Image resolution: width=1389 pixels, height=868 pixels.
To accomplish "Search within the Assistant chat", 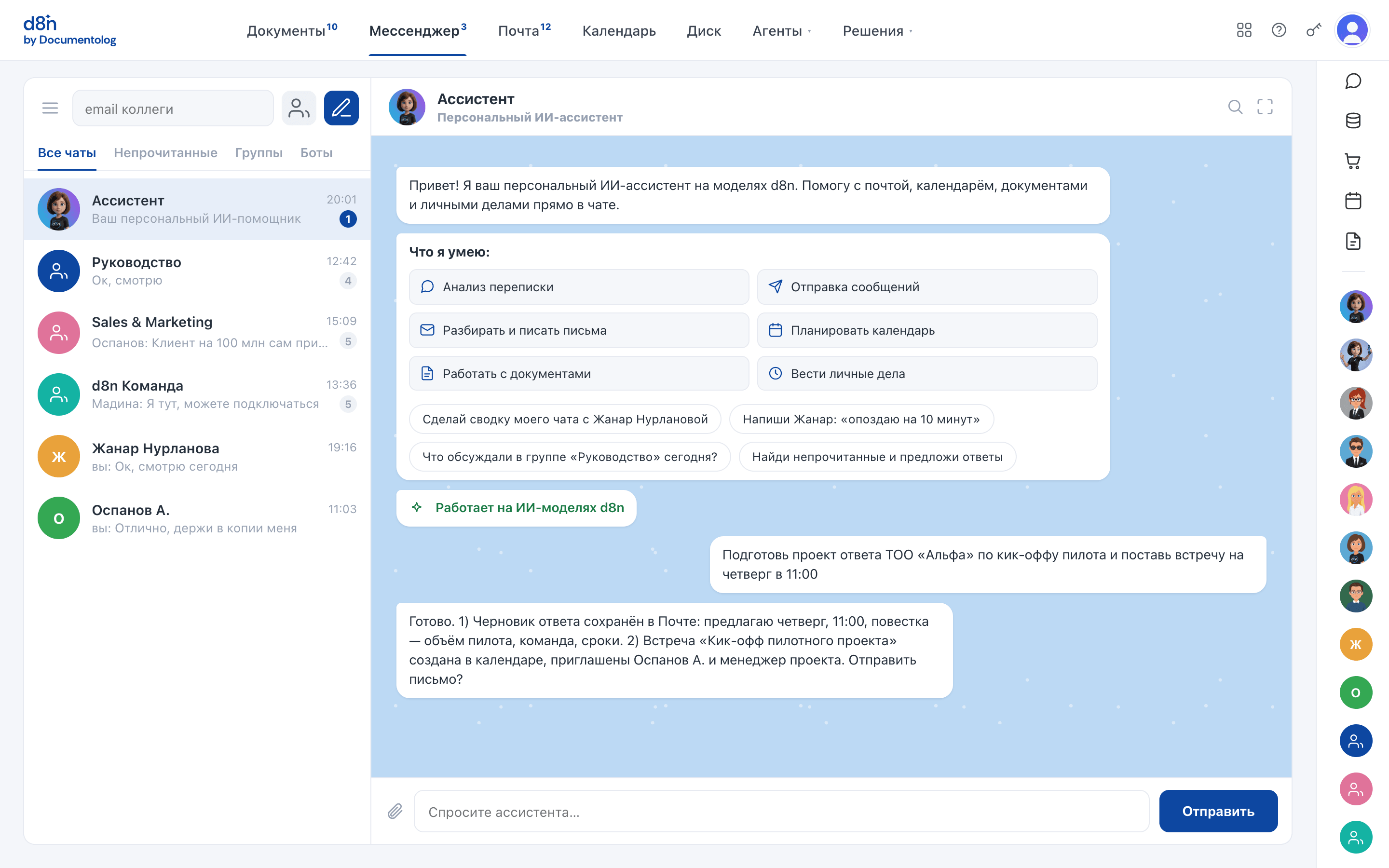I will pyautogui.click(x=1235, y=107).
